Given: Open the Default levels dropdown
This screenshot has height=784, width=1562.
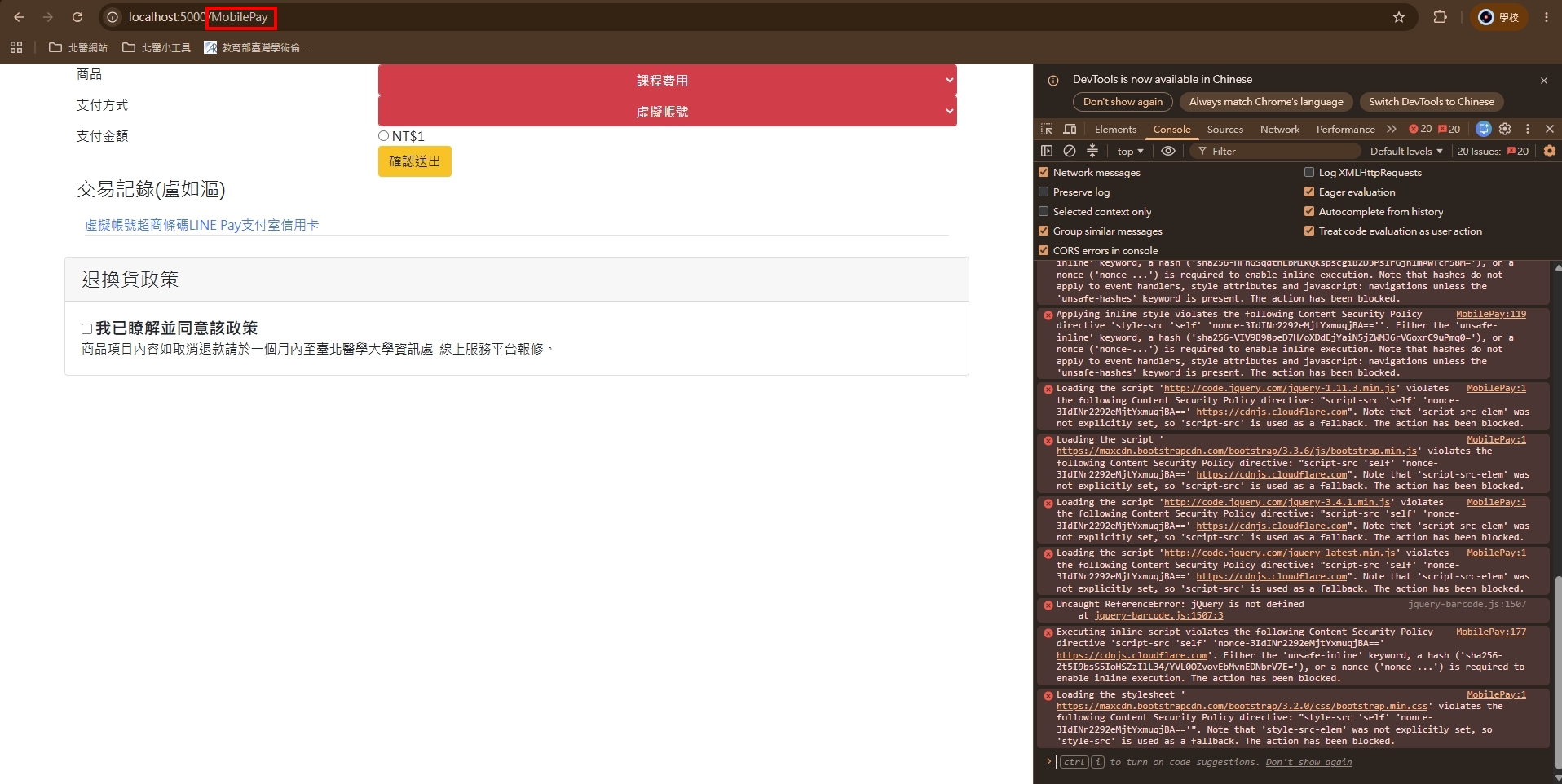Looking at the screenshot, I should 1406,151.
